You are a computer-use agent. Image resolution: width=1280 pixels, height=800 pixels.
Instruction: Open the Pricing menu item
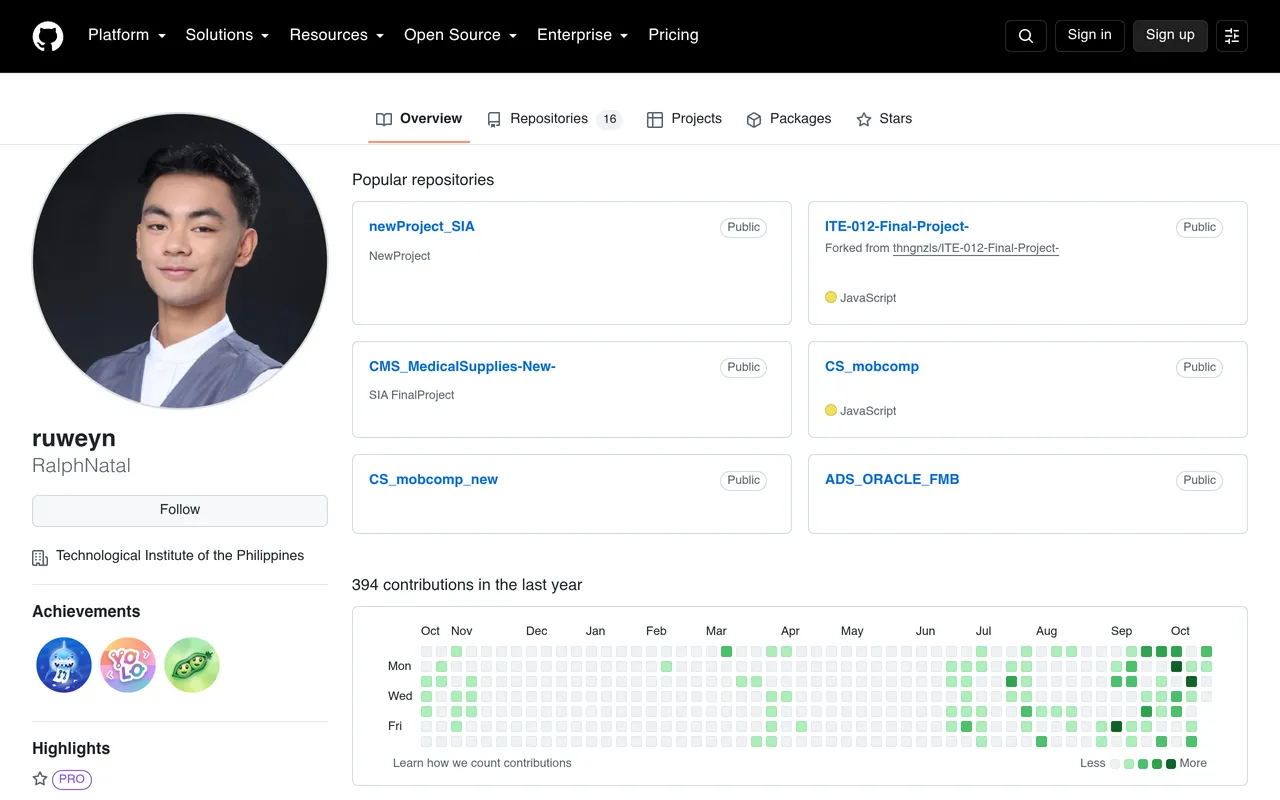(673, 35)
